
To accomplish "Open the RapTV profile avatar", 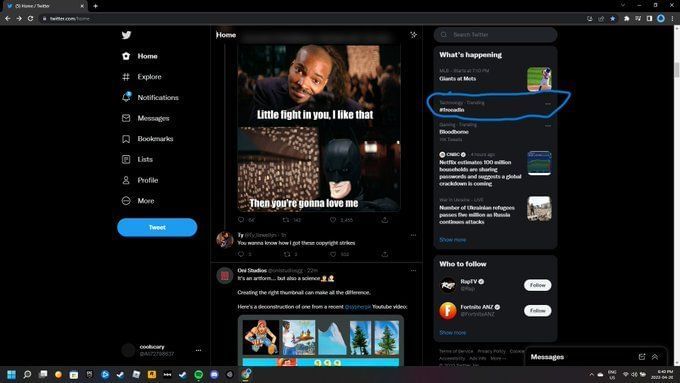I will [x=448, y=285].
